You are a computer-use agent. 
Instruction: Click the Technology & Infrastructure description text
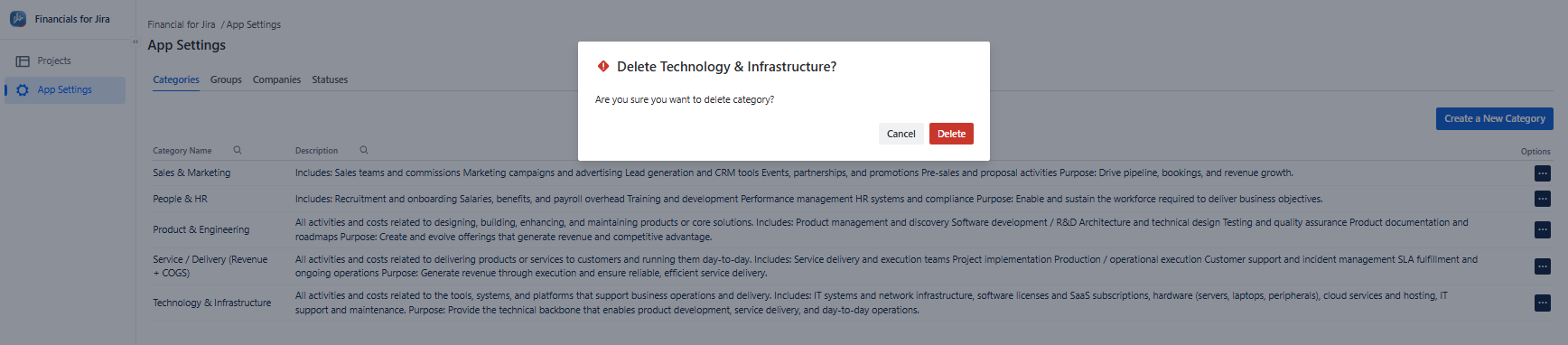tap(871, 303)
